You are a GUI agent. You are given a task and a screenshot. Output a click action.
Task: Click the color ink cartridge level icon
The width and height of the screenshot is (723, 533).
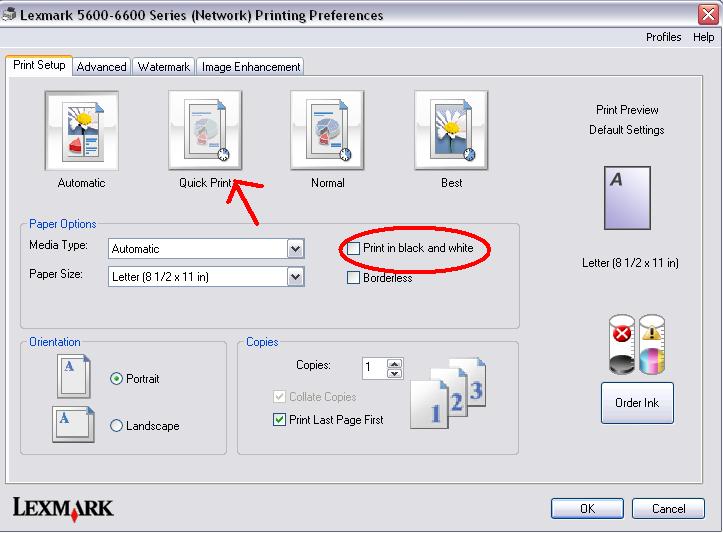coord(652,344)
